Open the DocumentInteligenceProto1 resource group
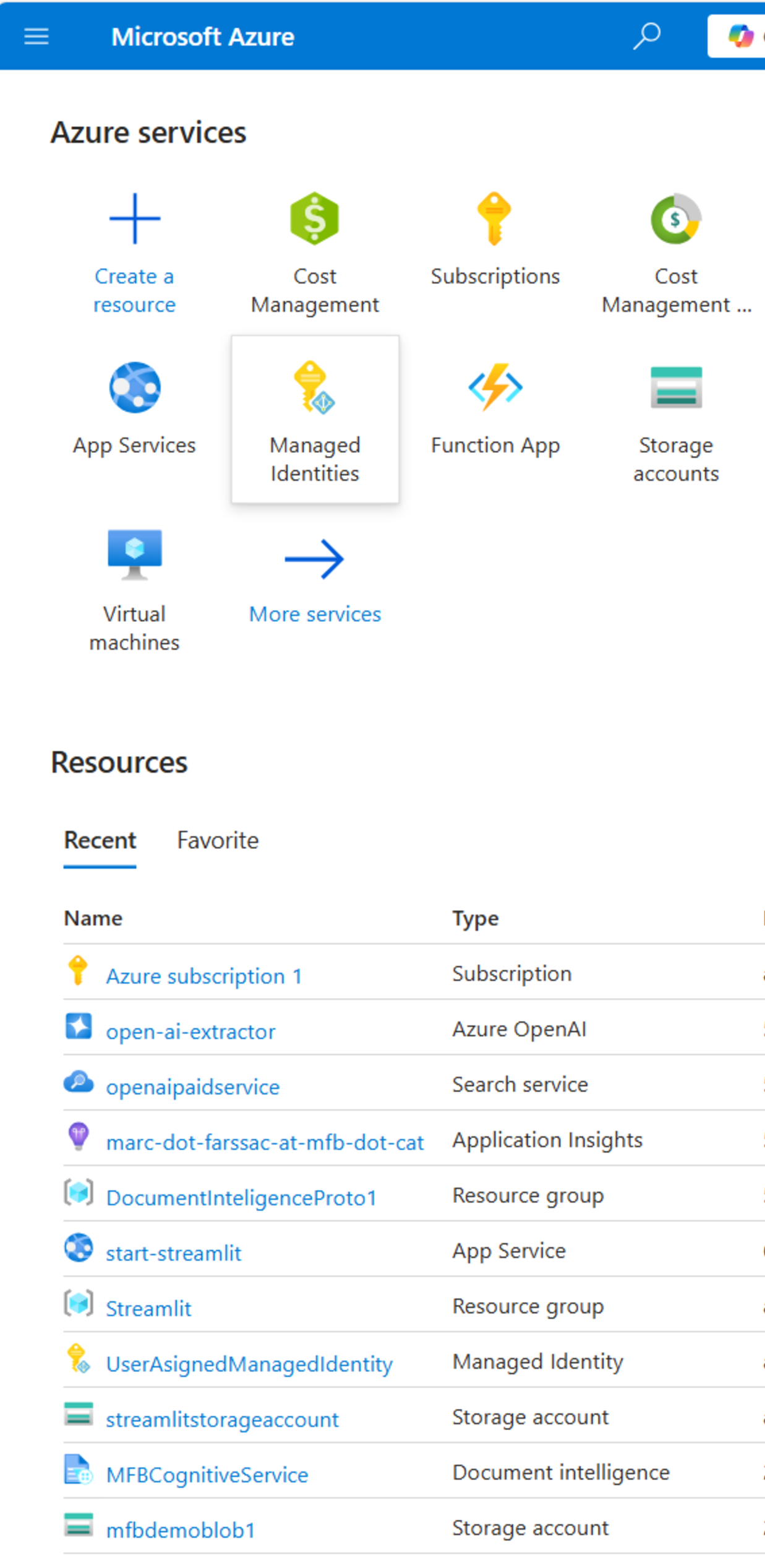This screenshot has height=1568, width=765. (241, 1197)
